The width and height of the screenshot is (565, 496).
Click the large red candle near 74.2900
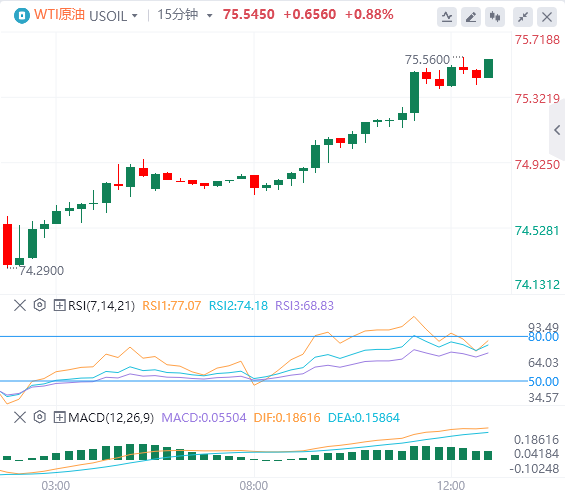pyautogui.click(x=8, y=244)
